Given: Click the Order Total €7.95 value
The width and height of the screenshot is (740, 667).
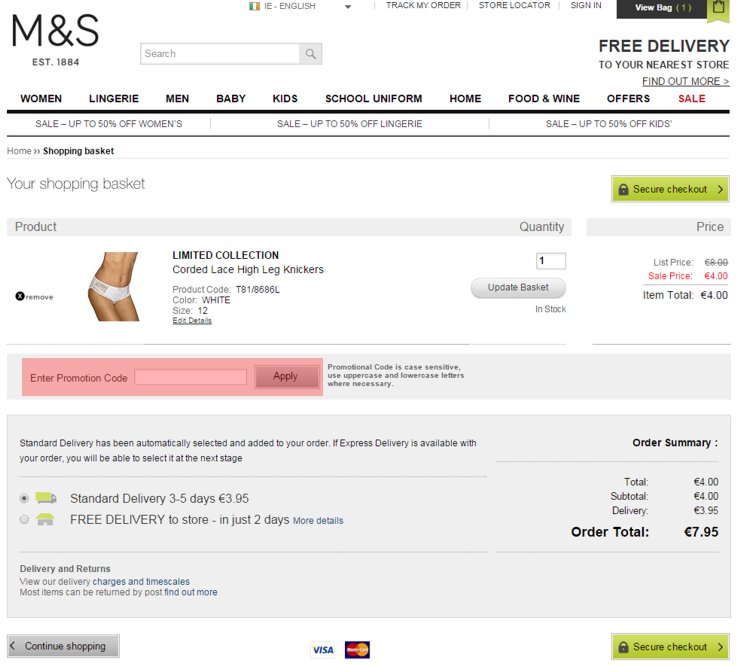Looking at the screenshot, I should pyautogui.click(x=701, y=532).
